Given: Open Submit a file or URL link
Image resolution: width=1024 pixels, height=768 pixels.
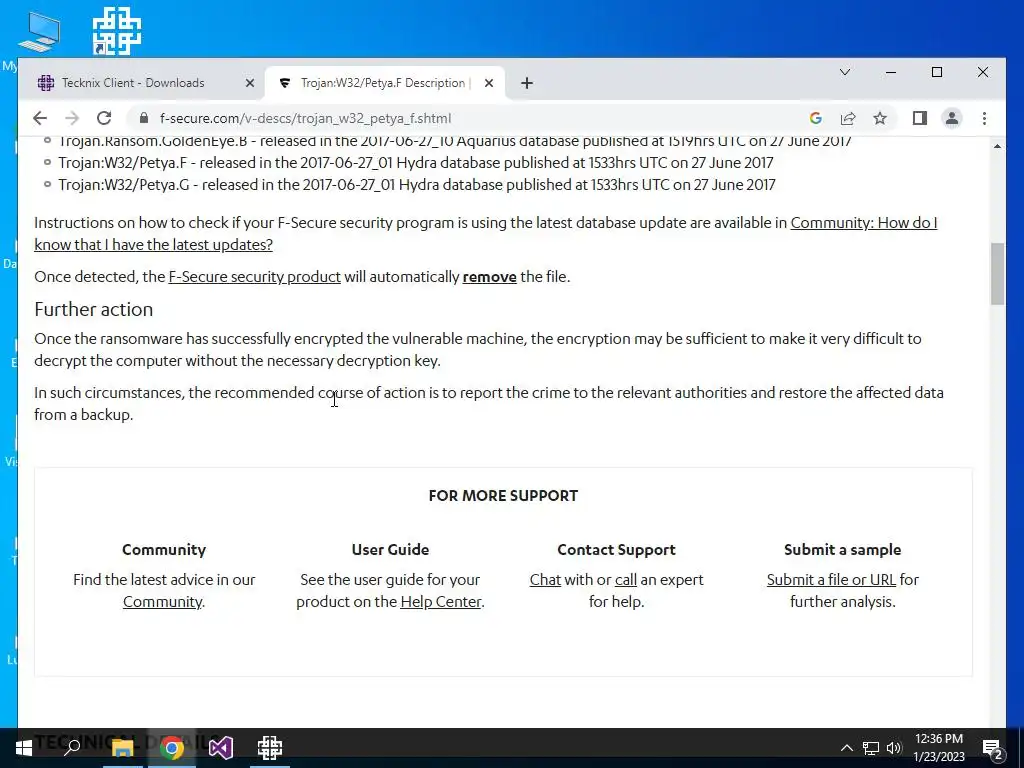Looking at the screenshot, I should coord(831,580).
